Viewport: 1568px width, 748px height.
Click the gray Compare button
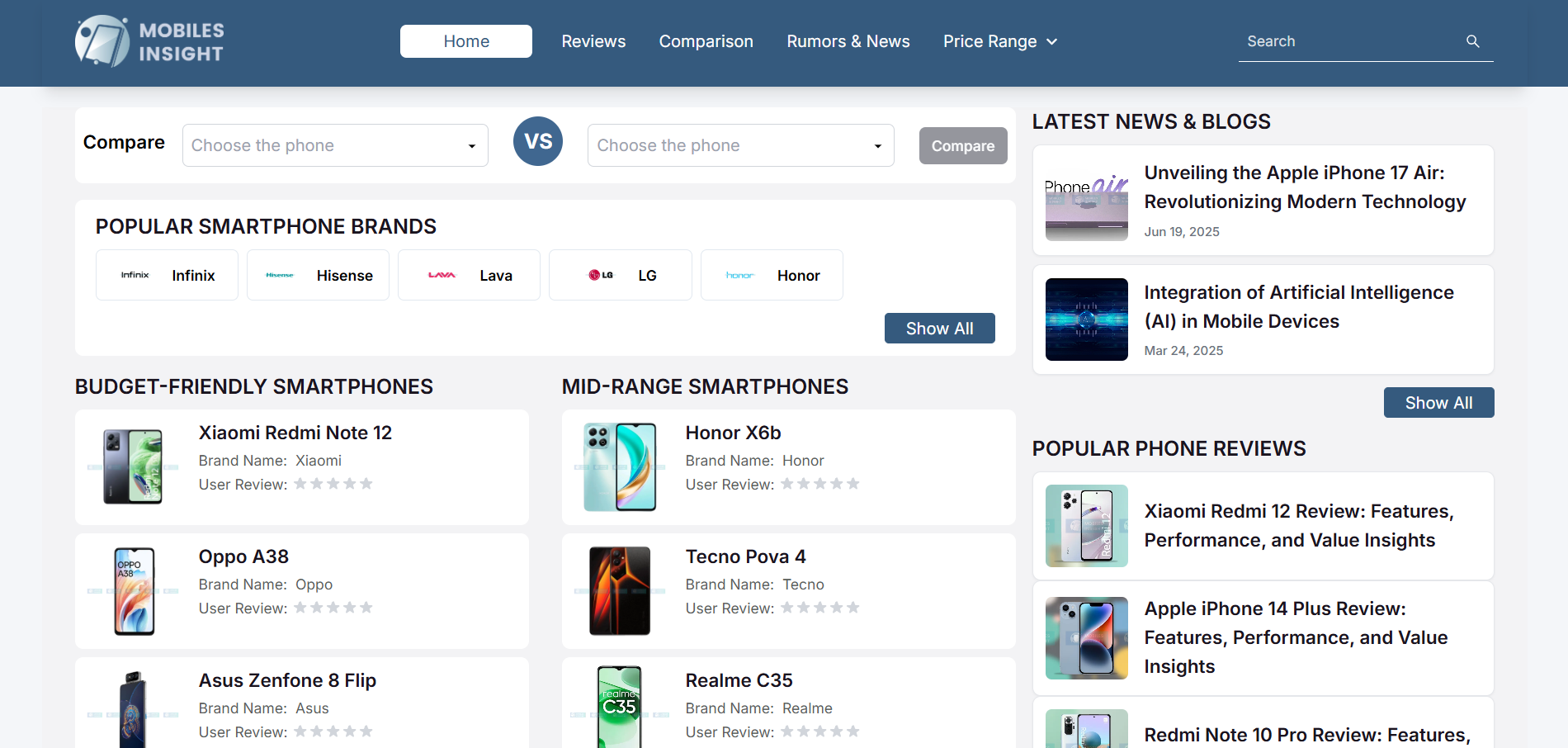[x=963, y=145]
